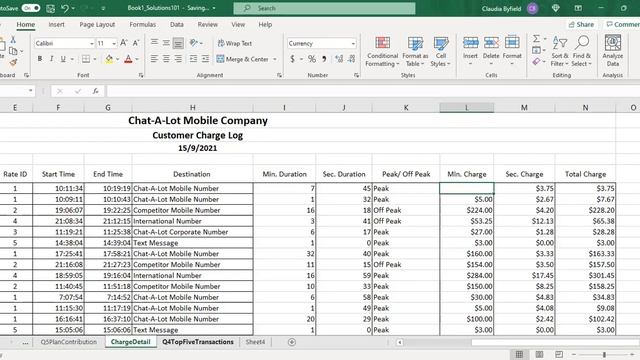Screen dimensions: 640x360
Task: Adjust the zoom slider
Action: (604, 354)
